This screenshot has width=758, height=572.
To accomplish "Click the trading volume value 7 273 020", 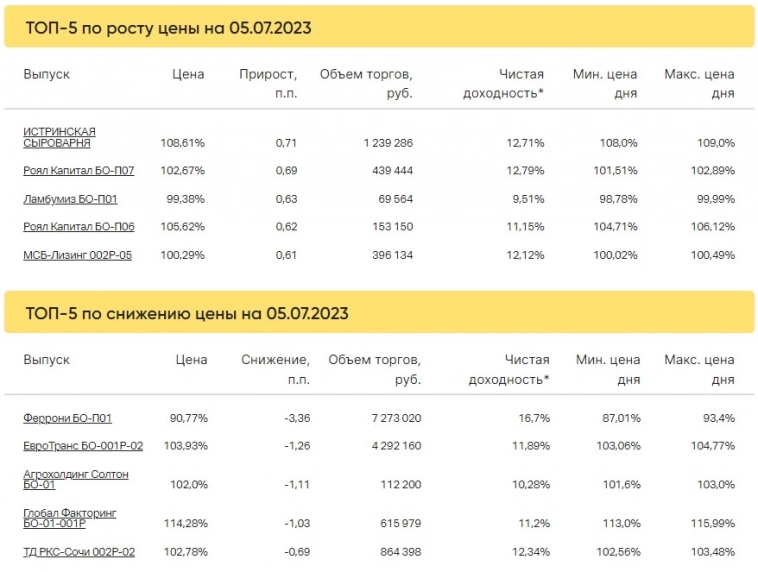I will pos(388,417).
